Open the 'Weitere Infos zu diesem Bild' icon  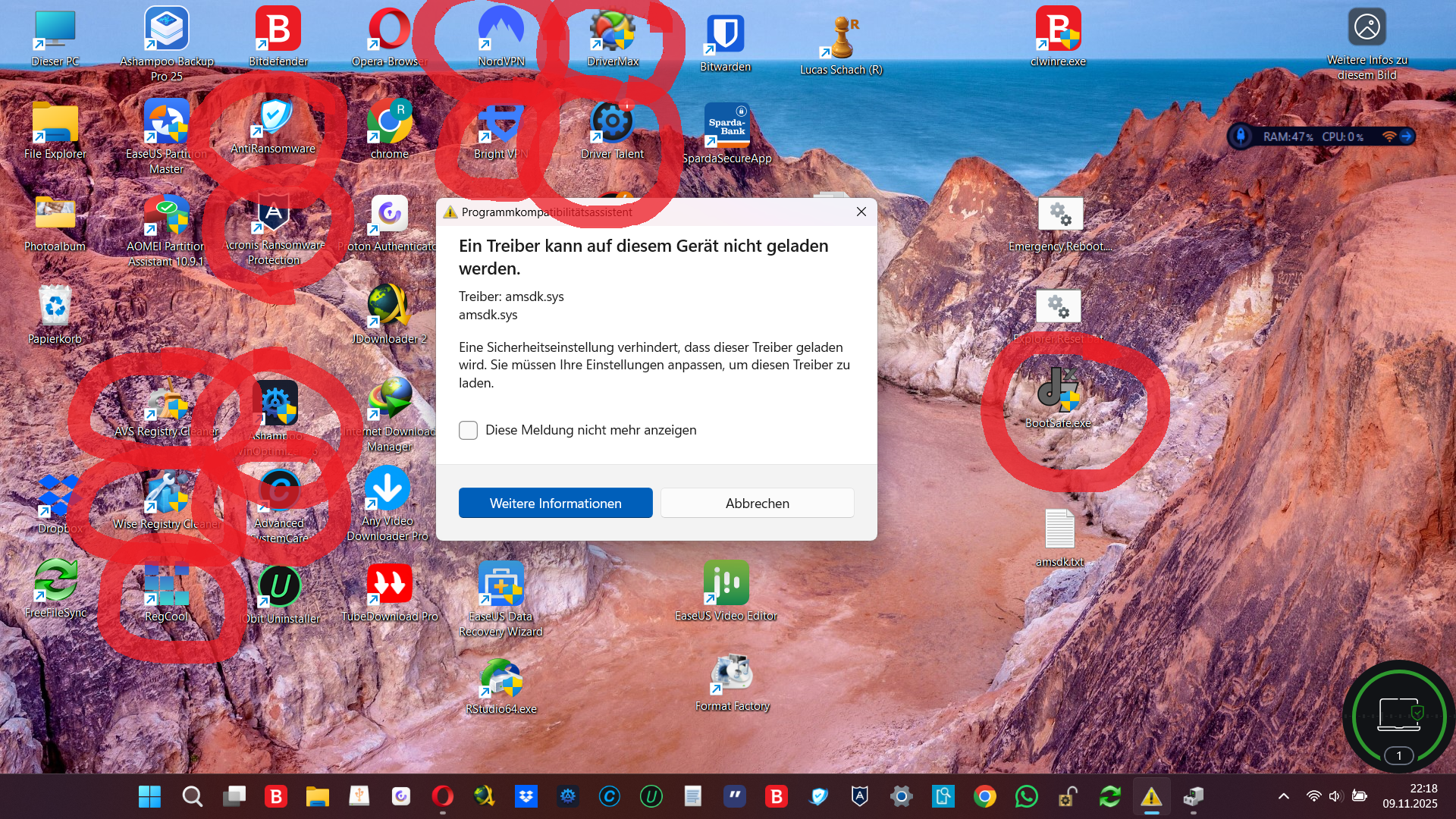pos(1367,27)
